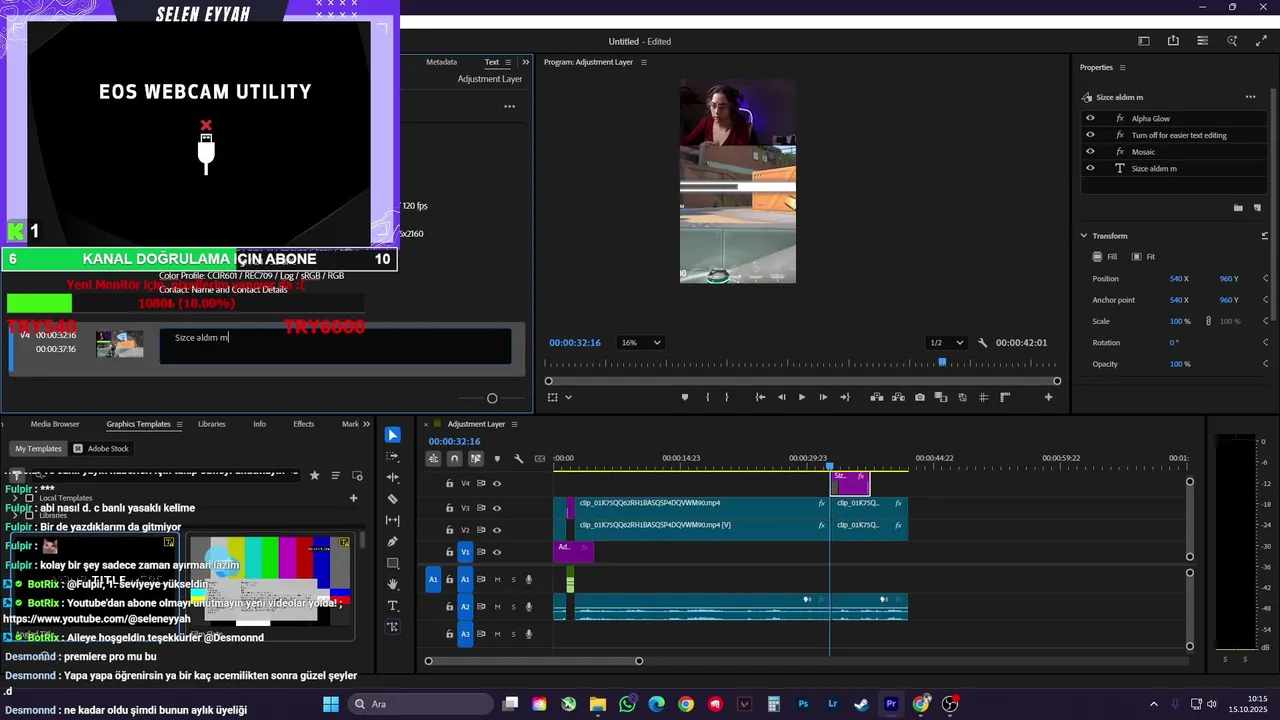
Task: Open the 16% zoom level dropdown
Action: tap(641, 343)
